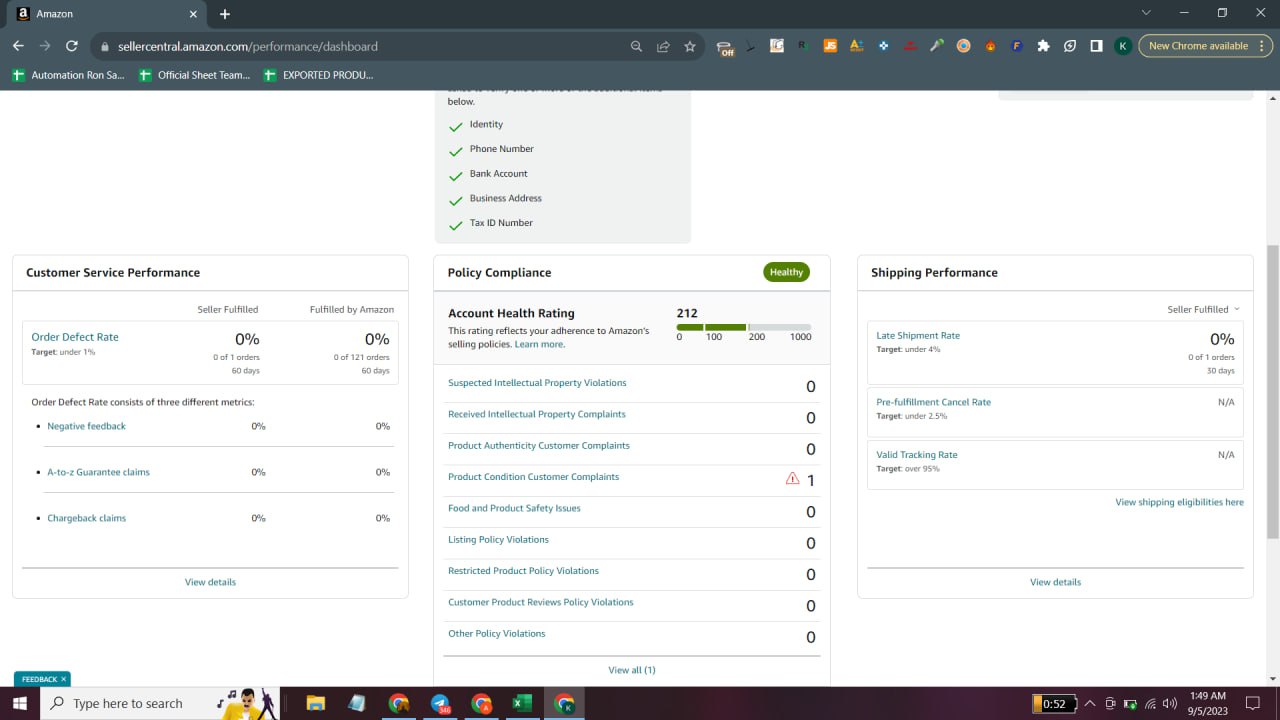The width and height of the screenshot is (1280, 720).
Task: Open the Extensions puzzle piece menu
Action: (x=1044, y=46)
